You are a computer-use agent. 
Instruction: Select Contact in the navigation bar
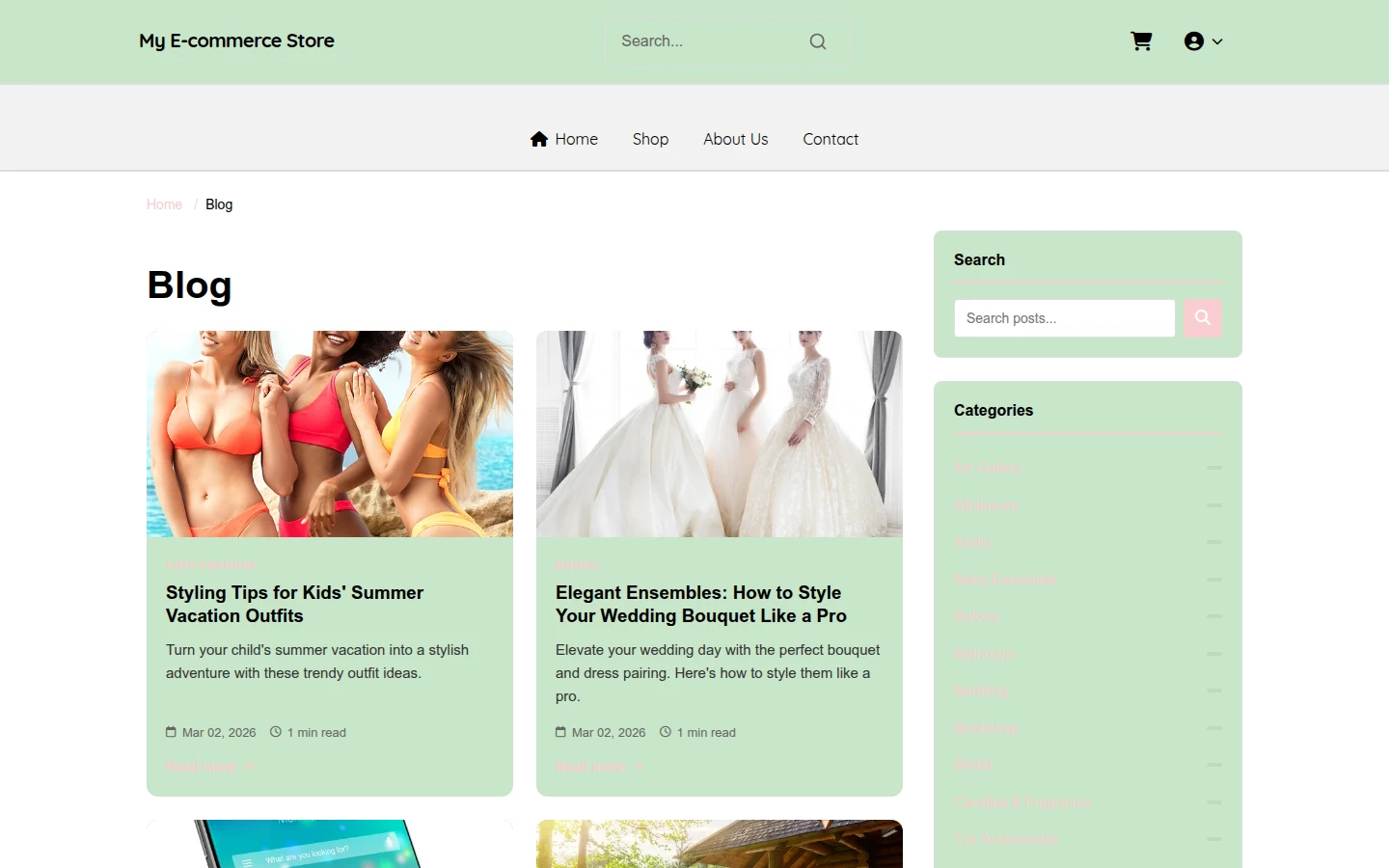point(831,139)
